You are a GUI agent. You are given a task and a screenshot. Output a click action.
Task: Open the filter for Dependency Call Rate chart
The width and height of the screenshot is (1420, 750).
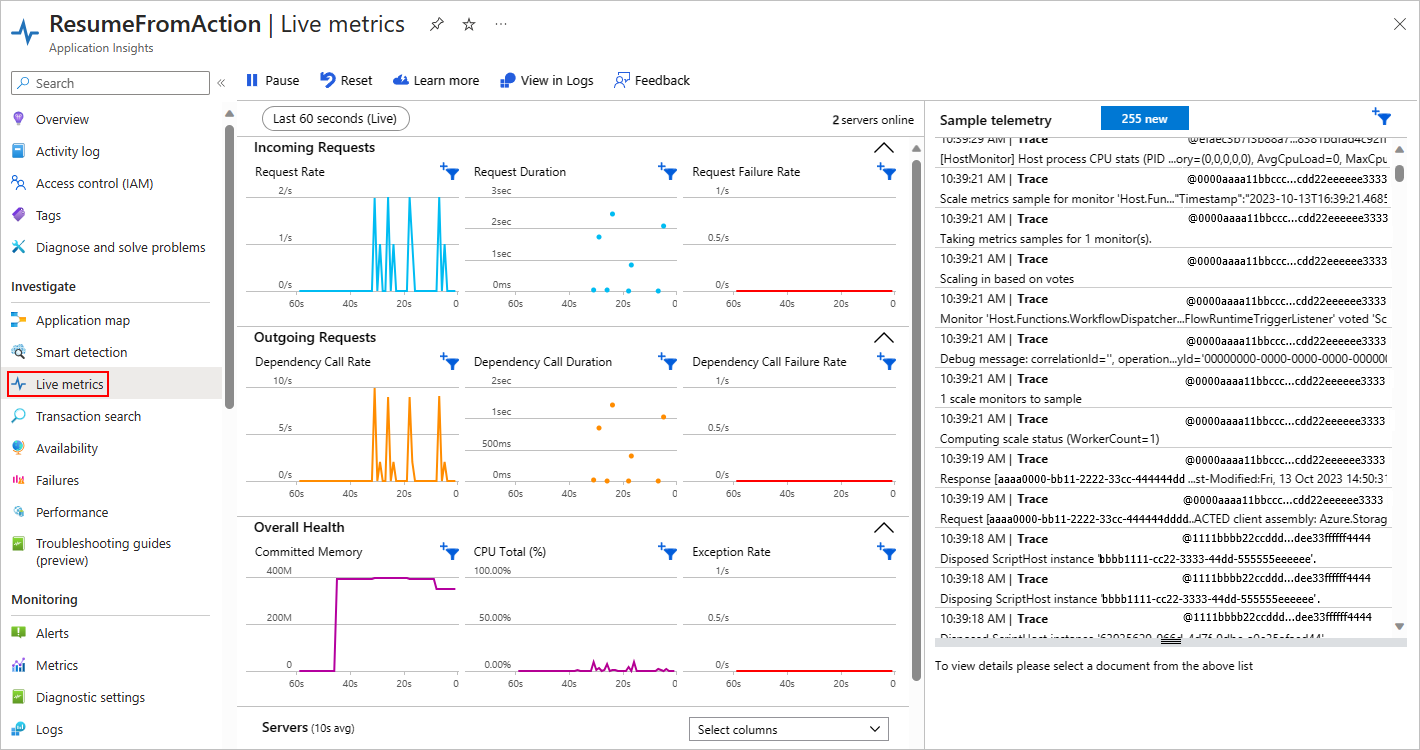coord(450,362)
